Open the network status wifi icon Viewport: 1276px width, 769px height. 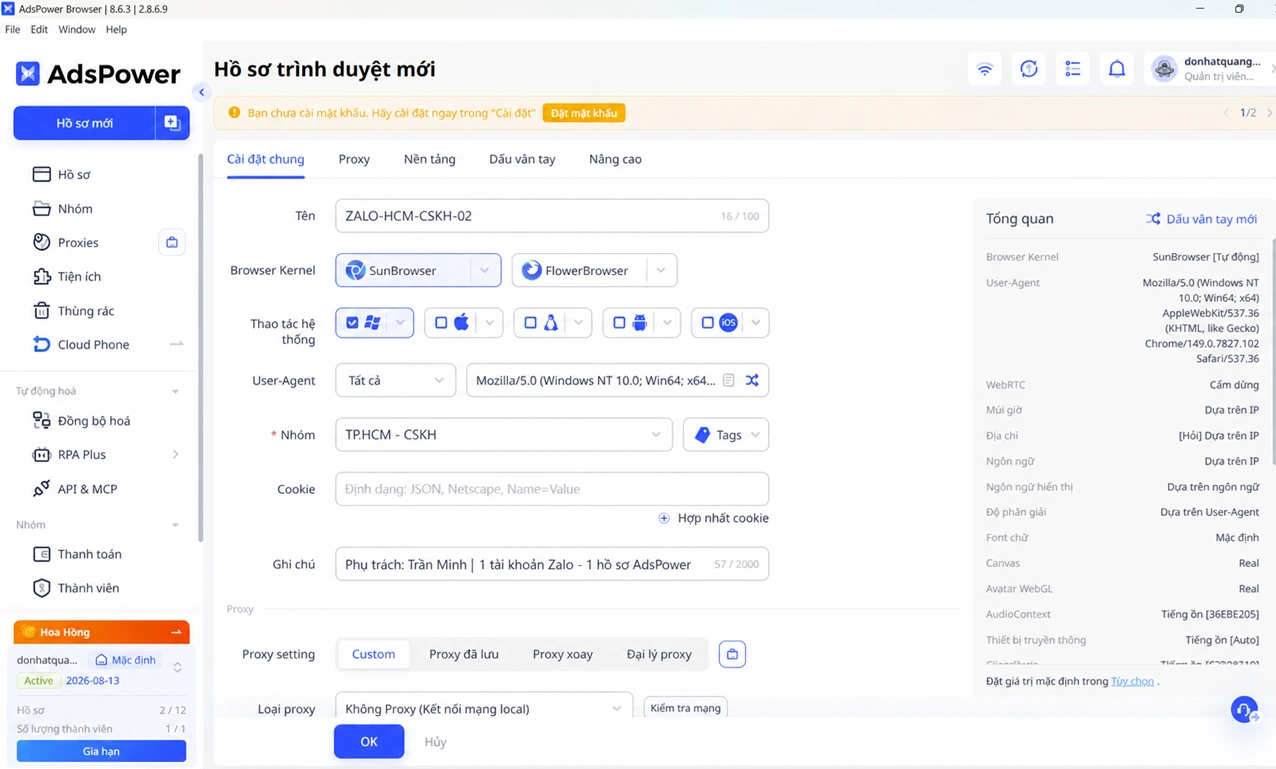coord(985,69)
